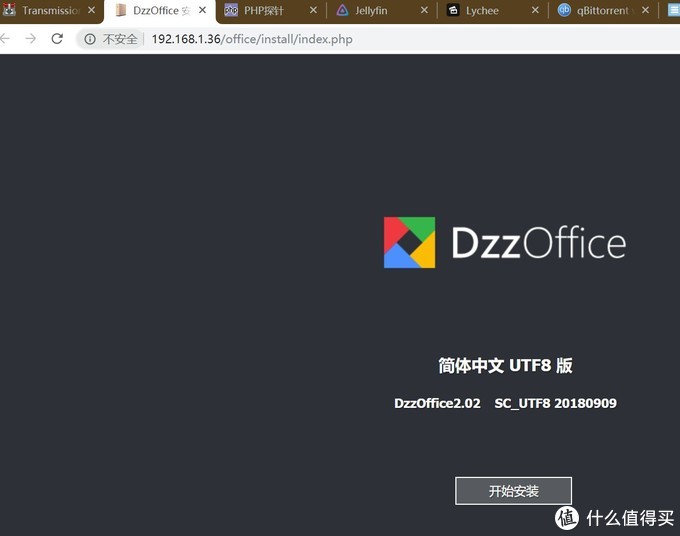Viewport: 680px width, 536px height.
Task: Click the 开始安装 button
Action: [513, 491]
